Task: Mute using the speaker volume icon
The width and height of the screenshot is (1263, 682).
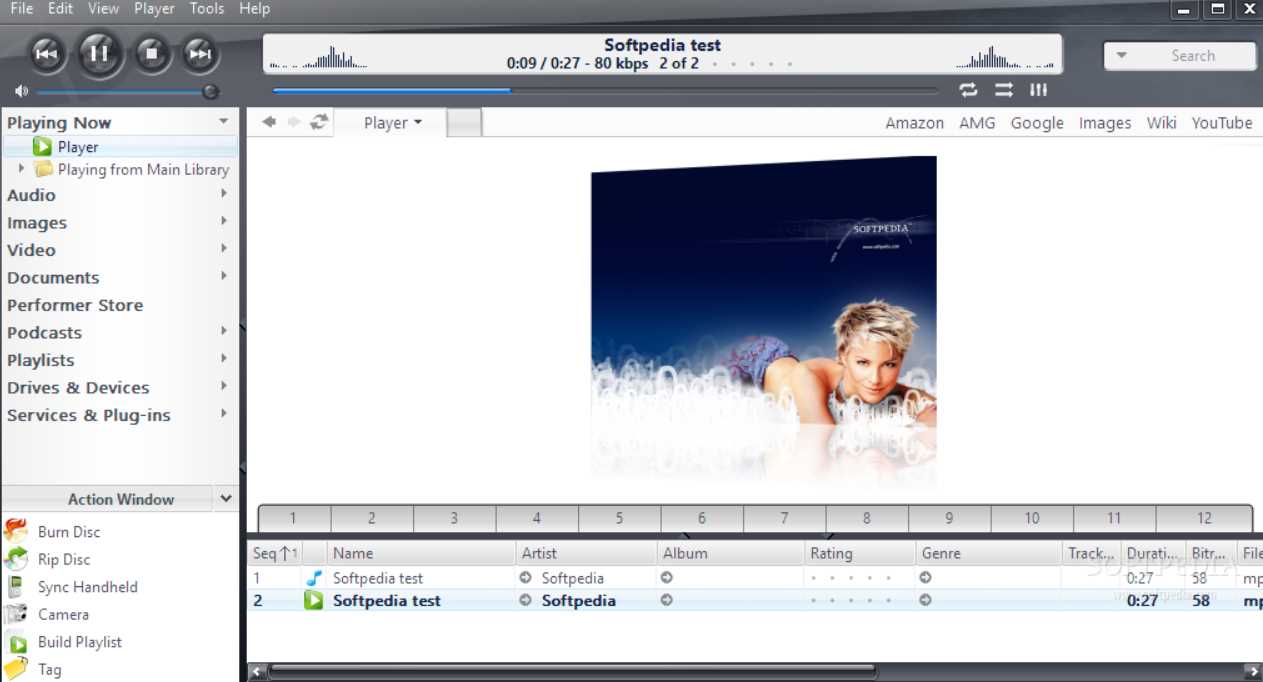Action: tap(22, 91)
